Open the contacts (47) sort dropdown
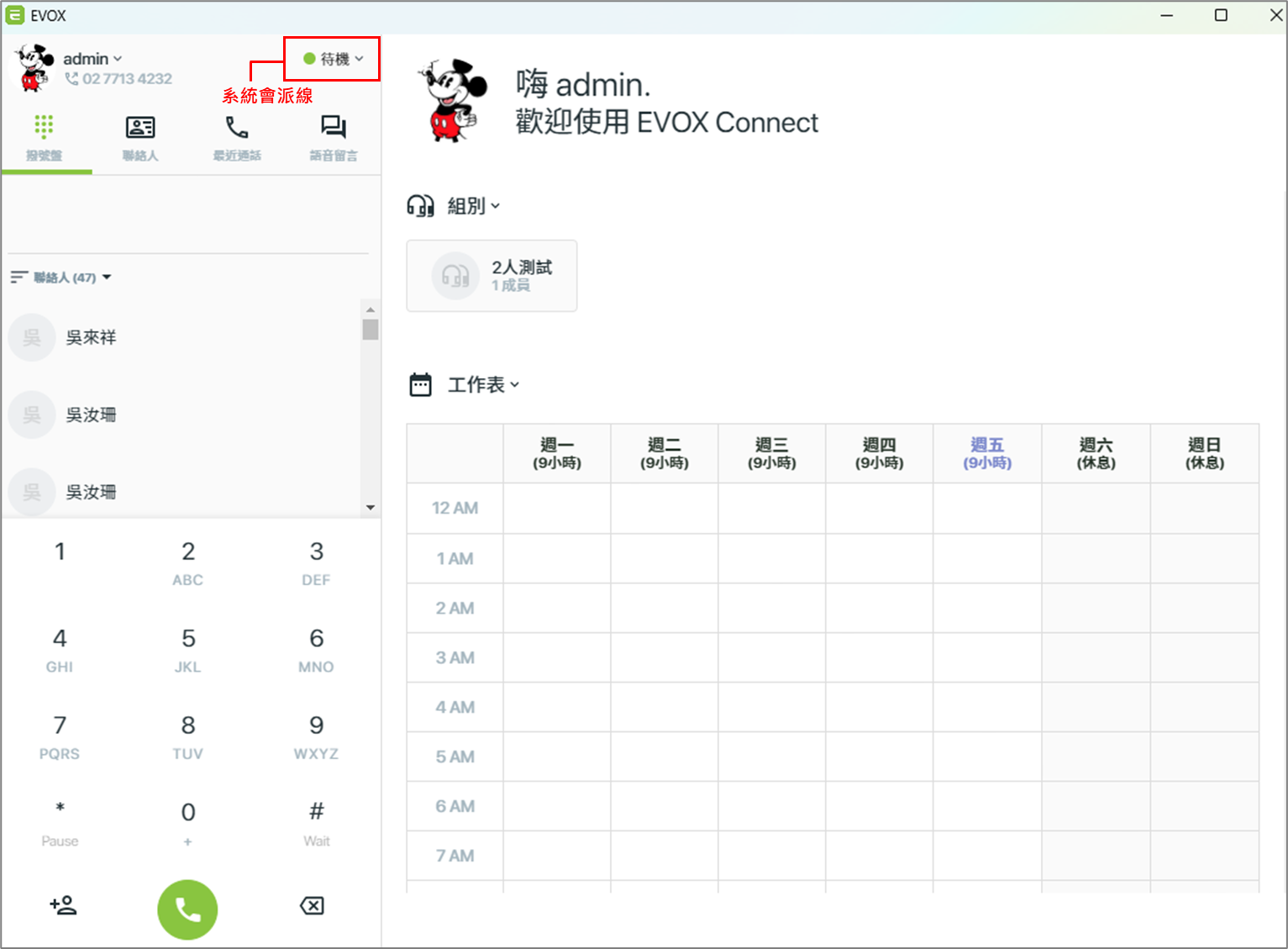 pos(61,277)
